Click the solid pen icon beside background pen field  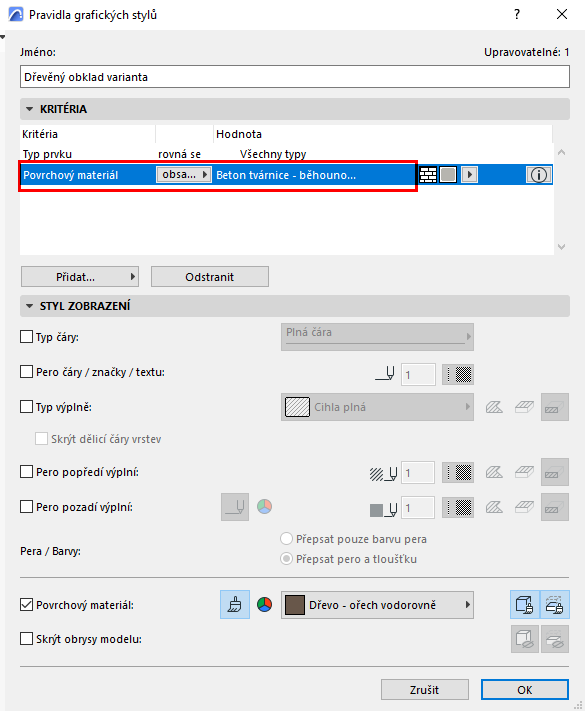tap(384, 509)
